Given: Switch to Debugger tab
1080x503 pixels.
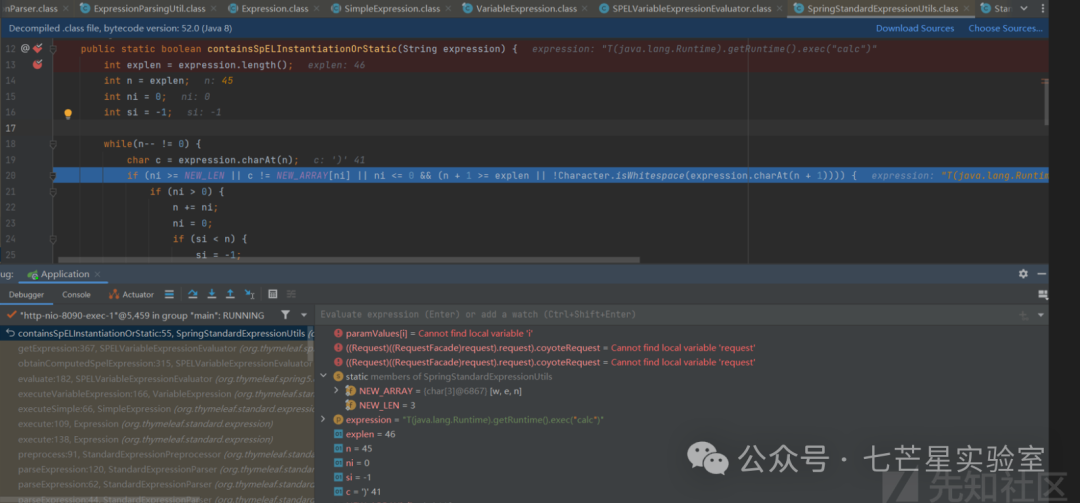Looking at the screenshot, I should tap(26, 294).
